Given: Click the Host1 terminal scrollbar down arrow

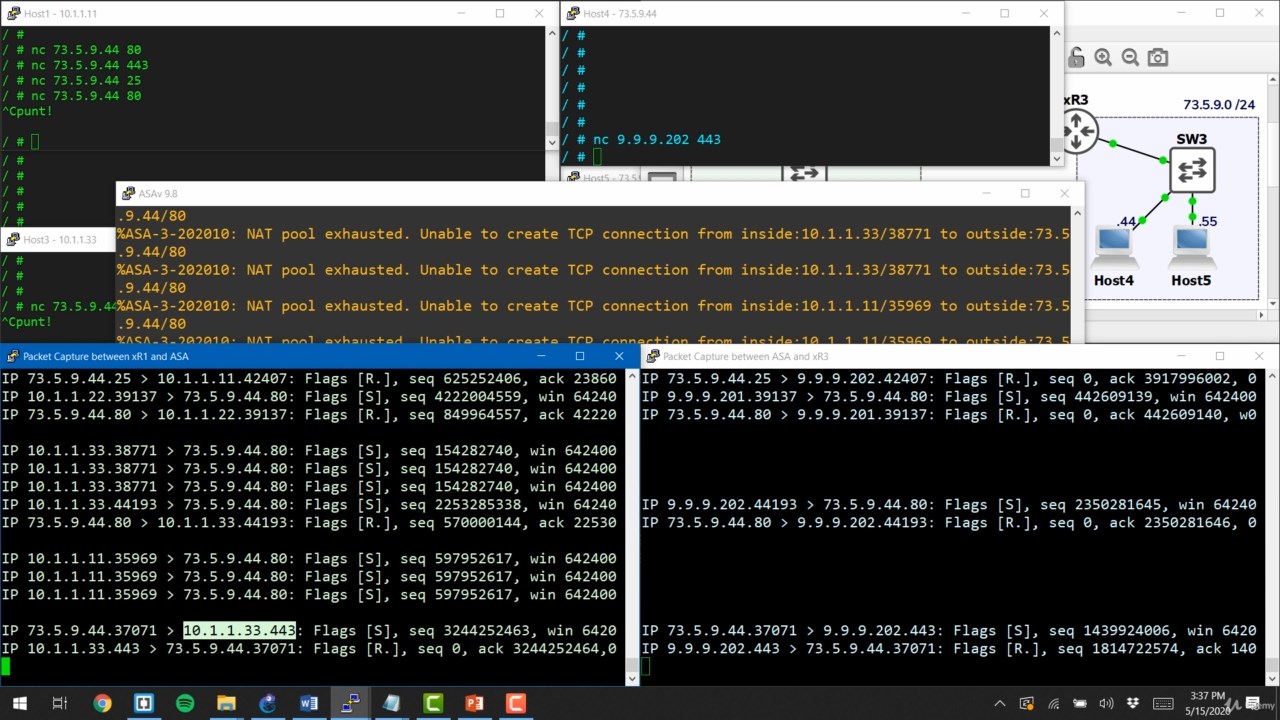Looking at the screenshot, I should [x=551, y=143].
